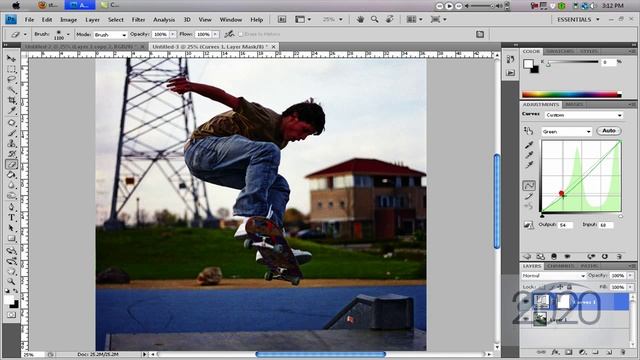The width and height of the screenshot is (640, 360).
Task: Click the Add layer style fx icon
Action: coord(555,352)
